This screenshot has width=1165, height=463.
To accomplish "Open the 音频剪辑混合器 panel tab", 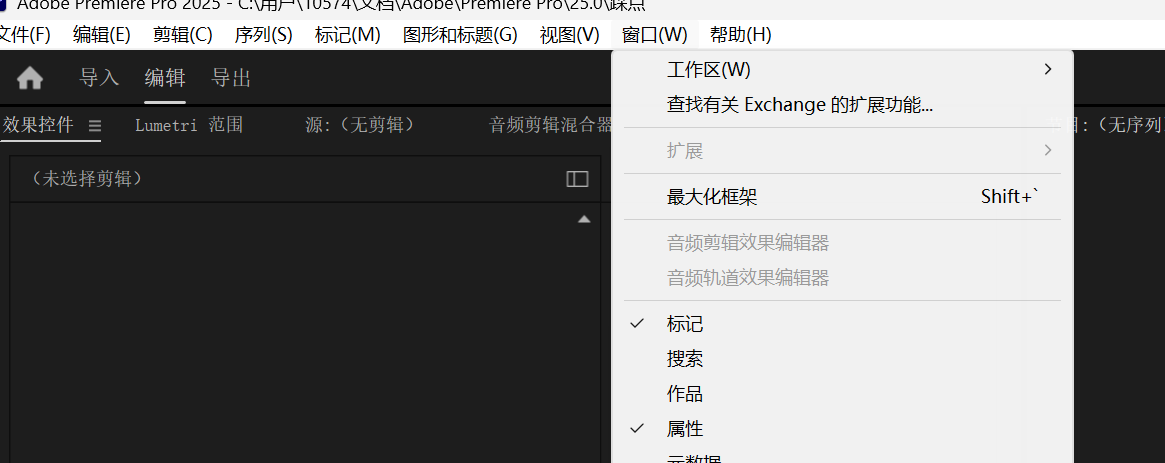I will pos(551,124).
